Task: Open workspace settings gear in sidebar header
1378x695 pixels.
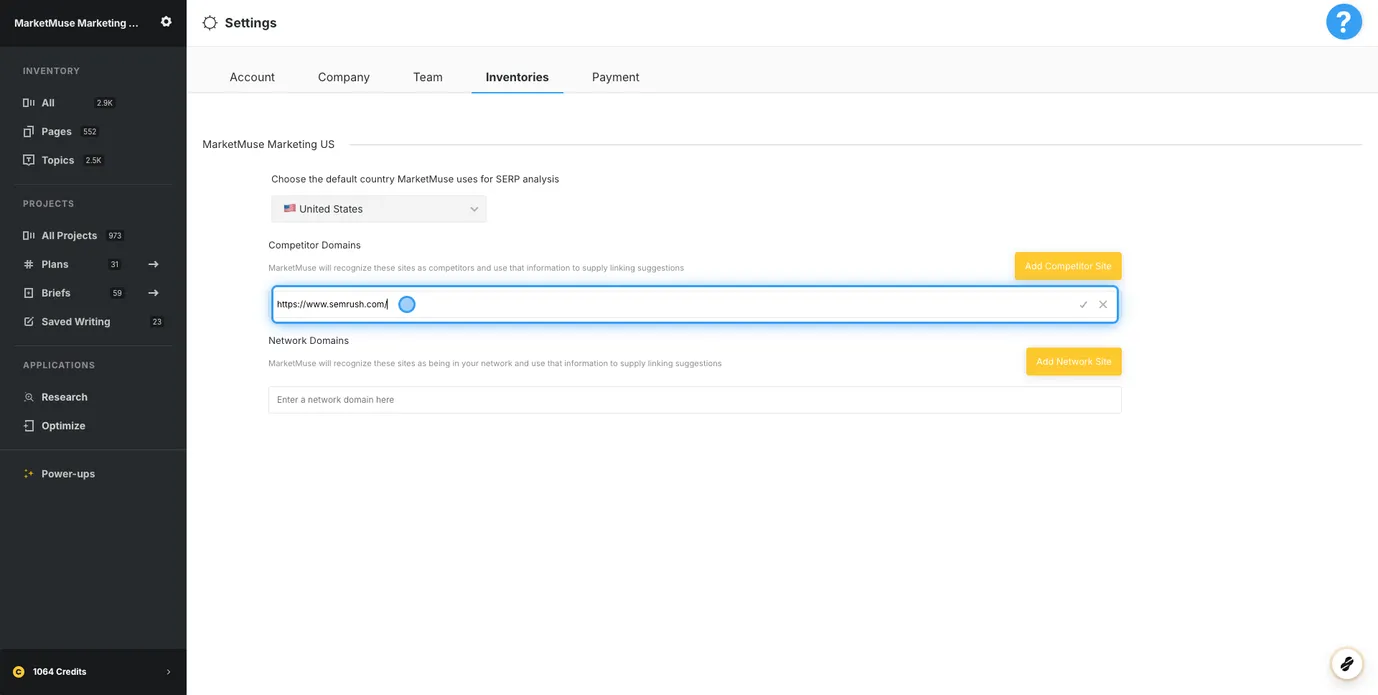Action: 166,22
